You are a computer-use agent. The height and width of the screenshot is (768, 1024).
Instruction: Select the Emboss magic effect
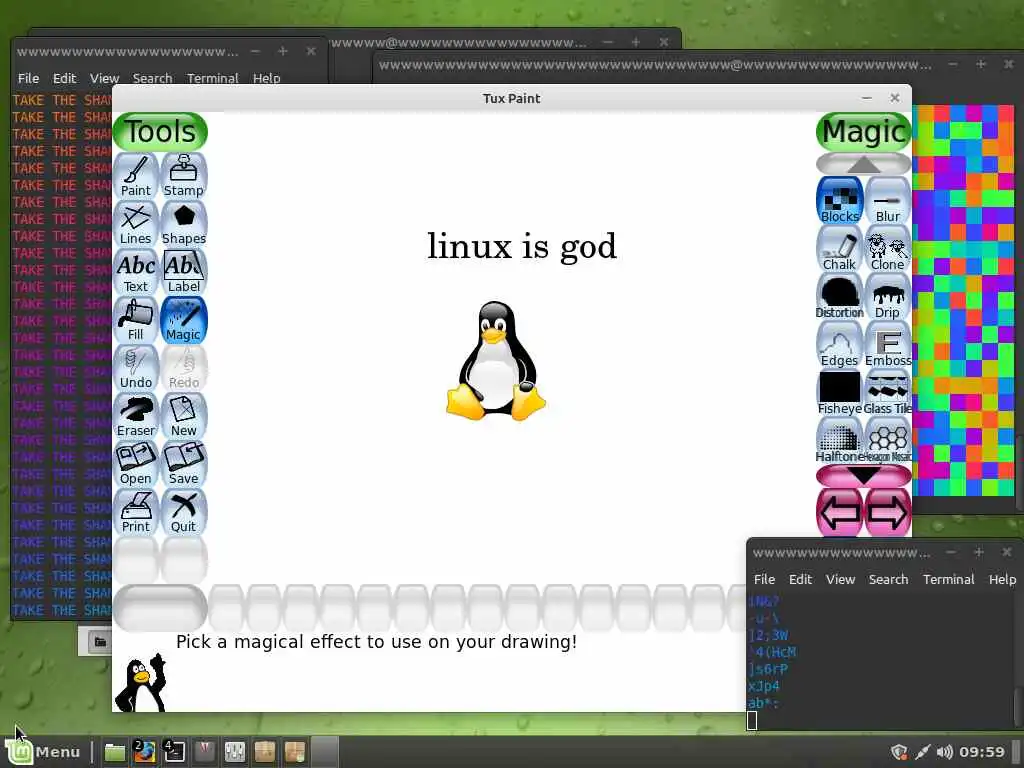[888, 345]
